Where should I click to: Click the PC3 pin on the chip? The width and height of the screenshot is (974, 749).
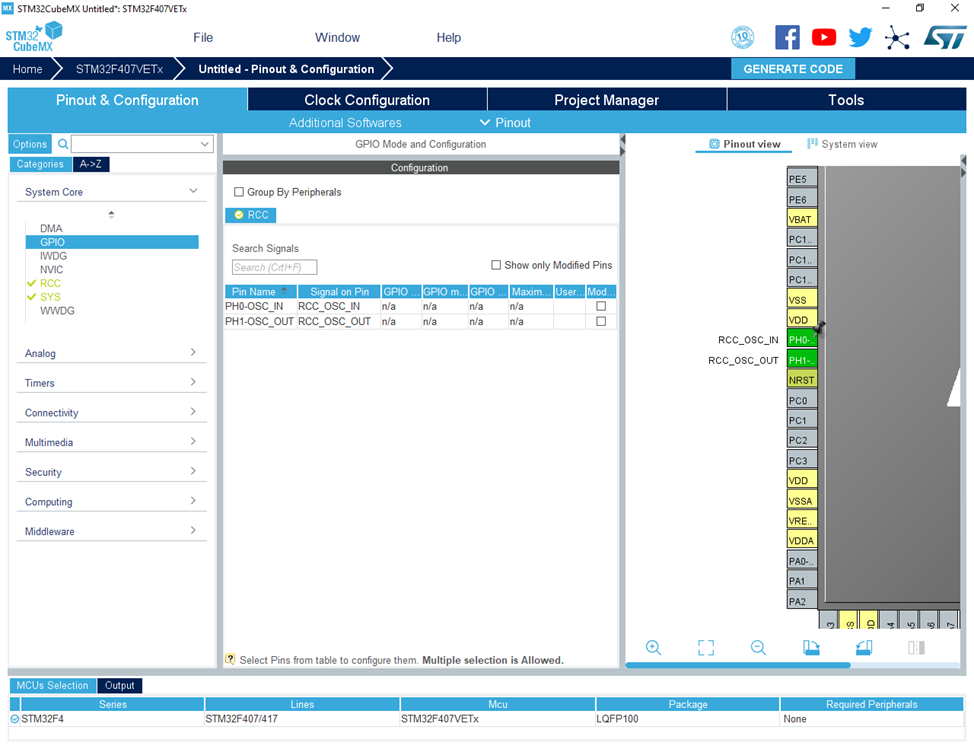click(801, 461)
